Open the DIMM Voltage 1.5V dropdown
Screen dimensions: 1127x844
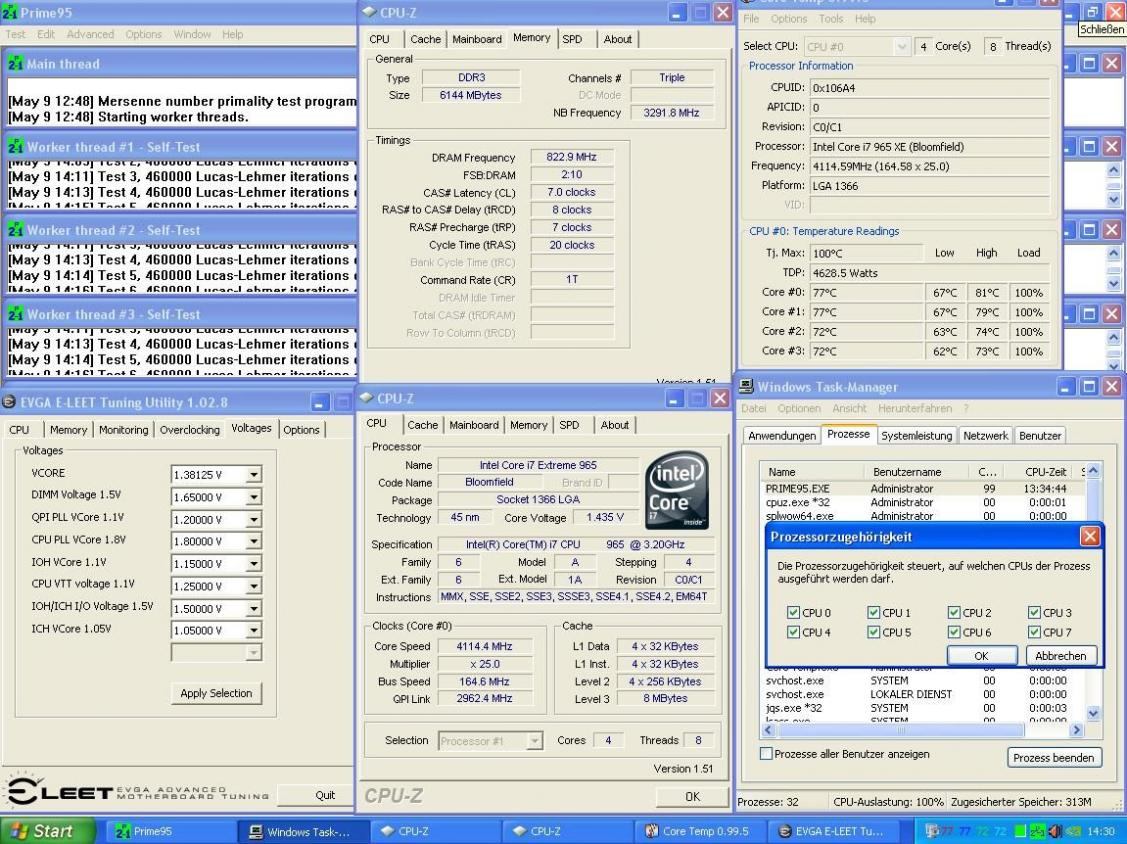pyautogui.click(x=253, y=497)
